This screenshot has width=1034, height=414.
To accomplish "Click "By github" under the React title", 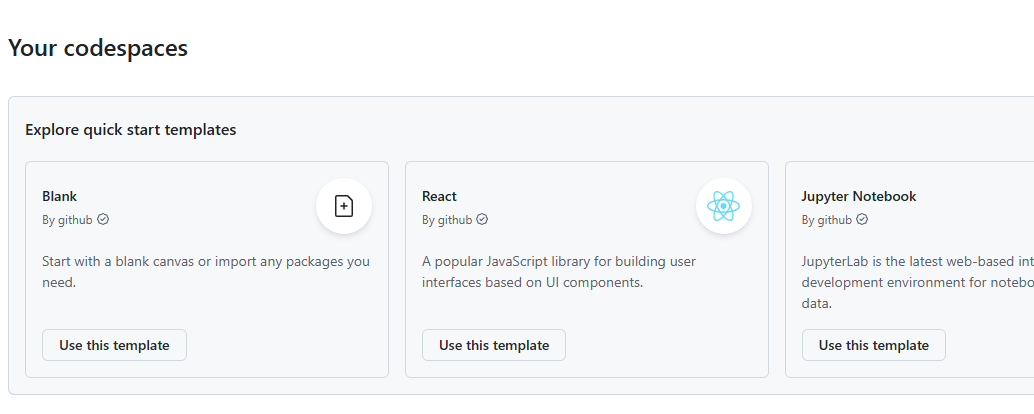I will 447,220.
